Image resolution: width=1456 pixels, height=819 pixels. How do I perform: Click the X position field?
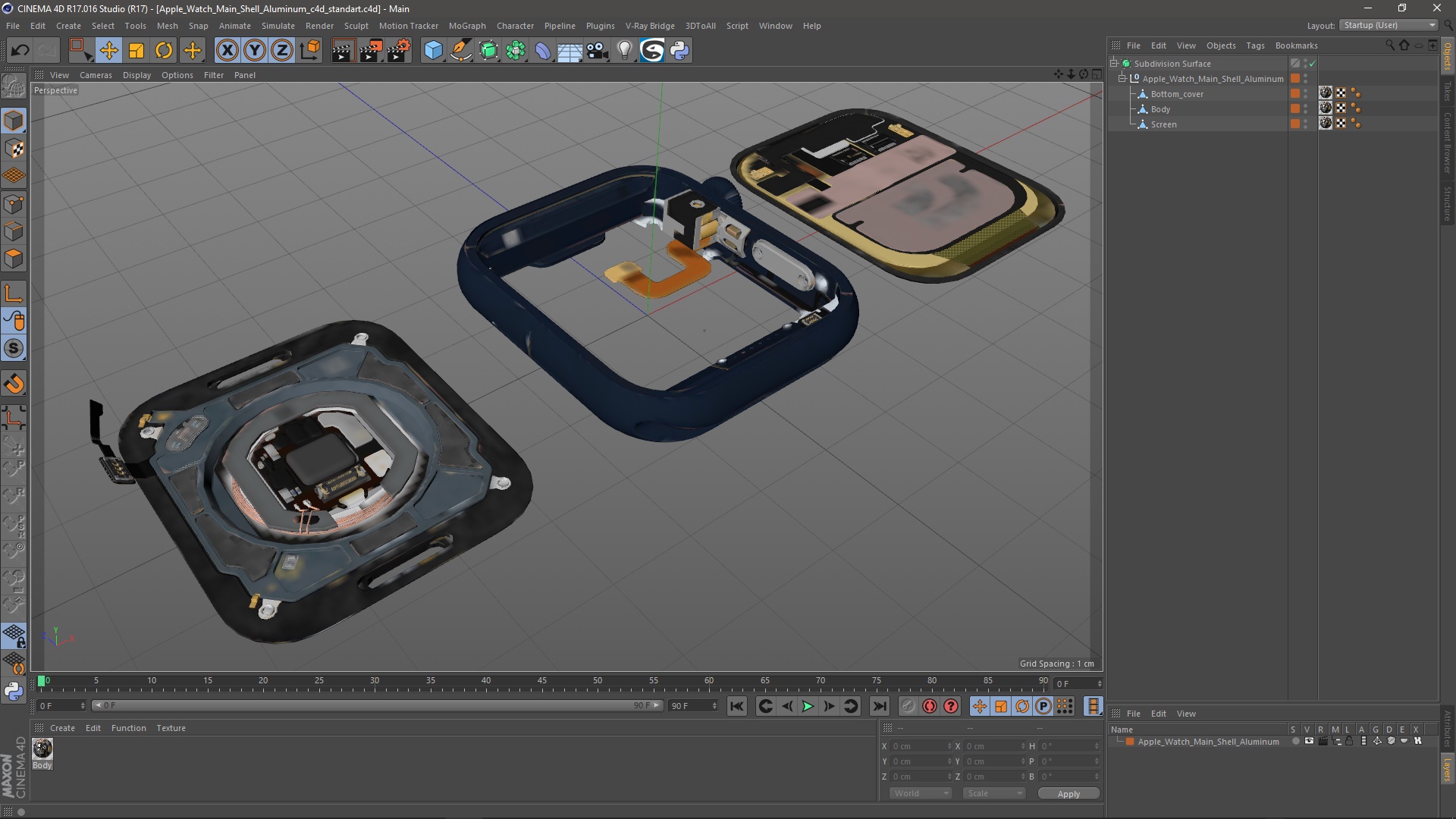tap(920, 746)
